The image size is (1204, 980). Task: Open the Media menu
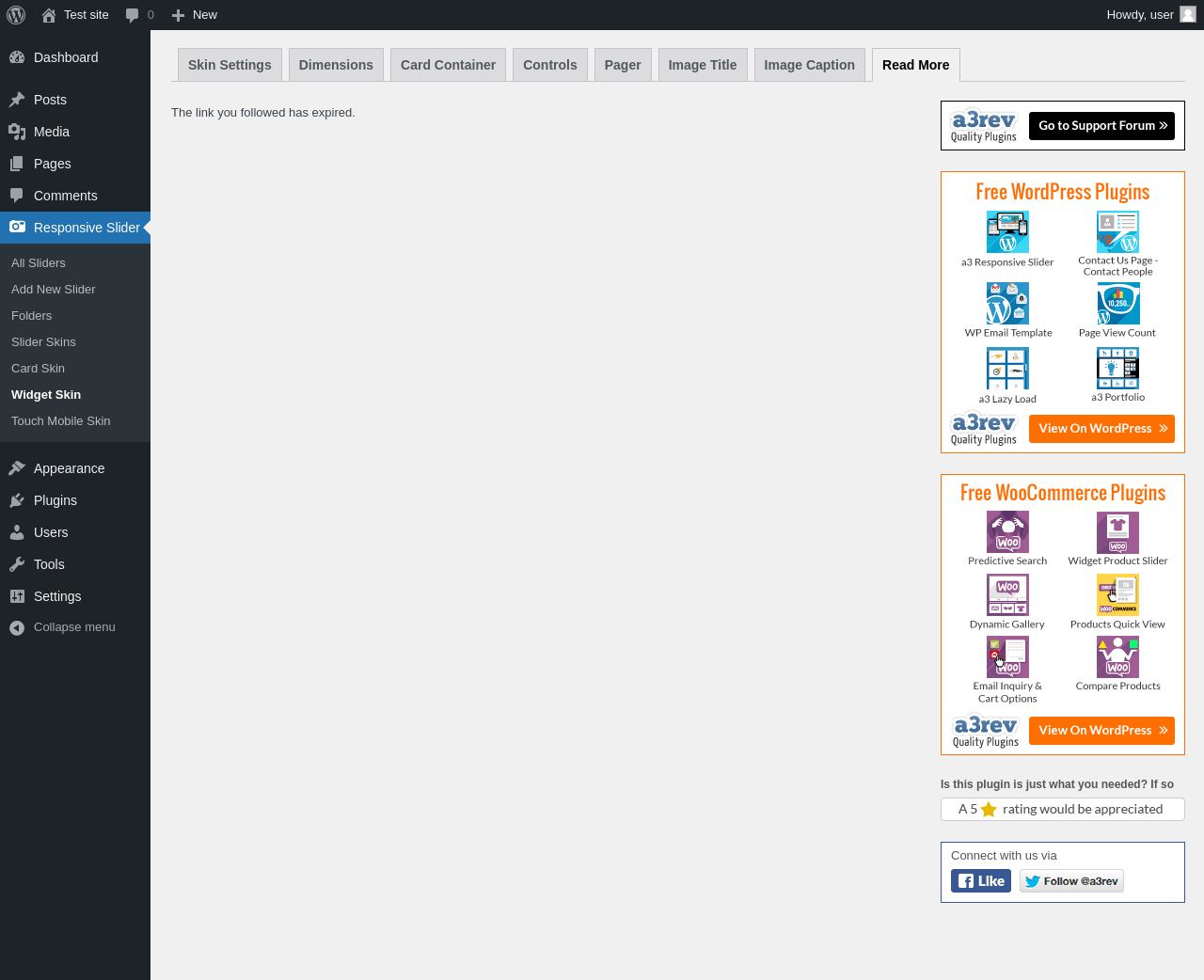[75, 132]
